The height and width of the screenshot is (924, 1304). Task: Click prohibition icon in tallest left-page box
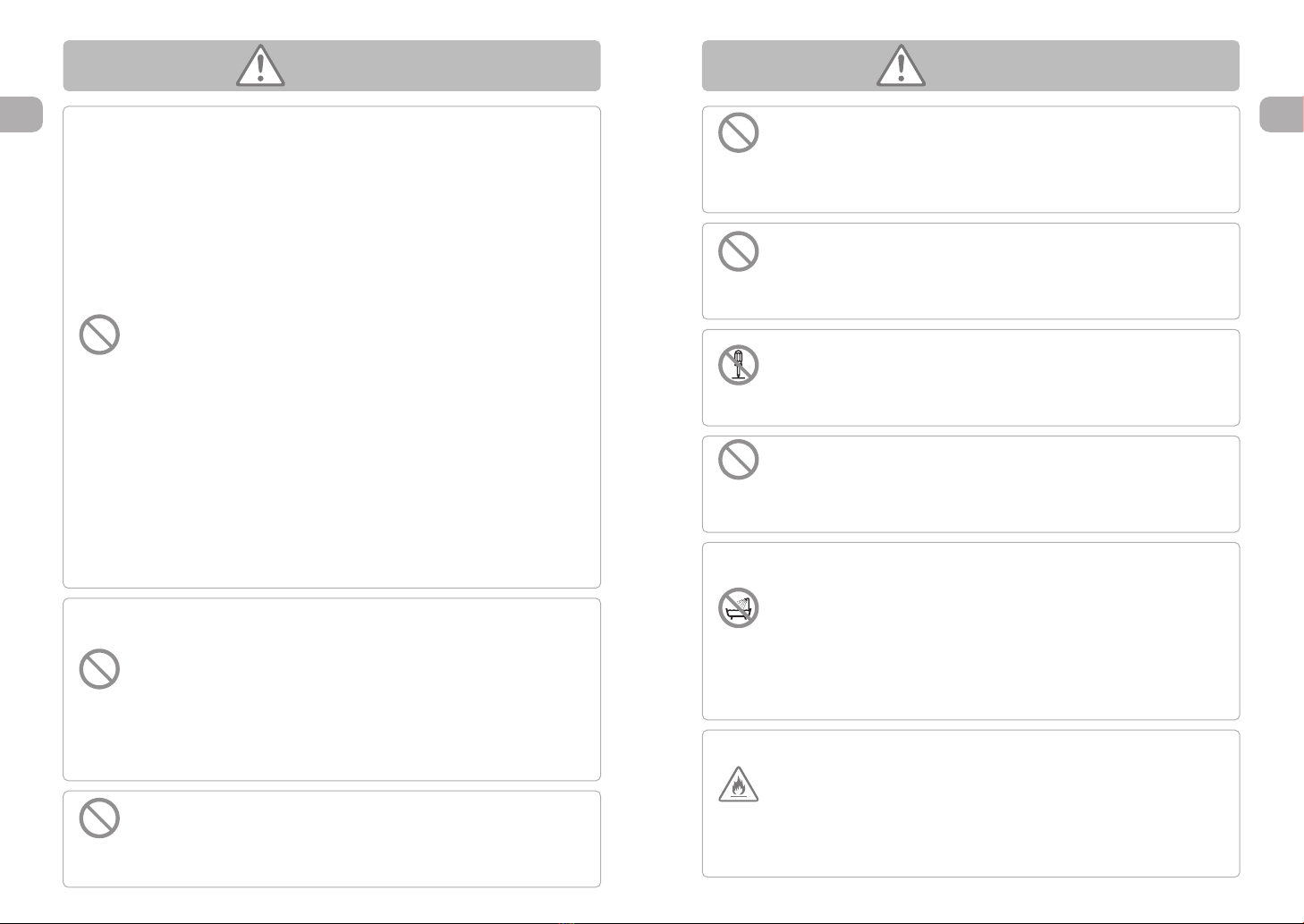click(99, 335)
